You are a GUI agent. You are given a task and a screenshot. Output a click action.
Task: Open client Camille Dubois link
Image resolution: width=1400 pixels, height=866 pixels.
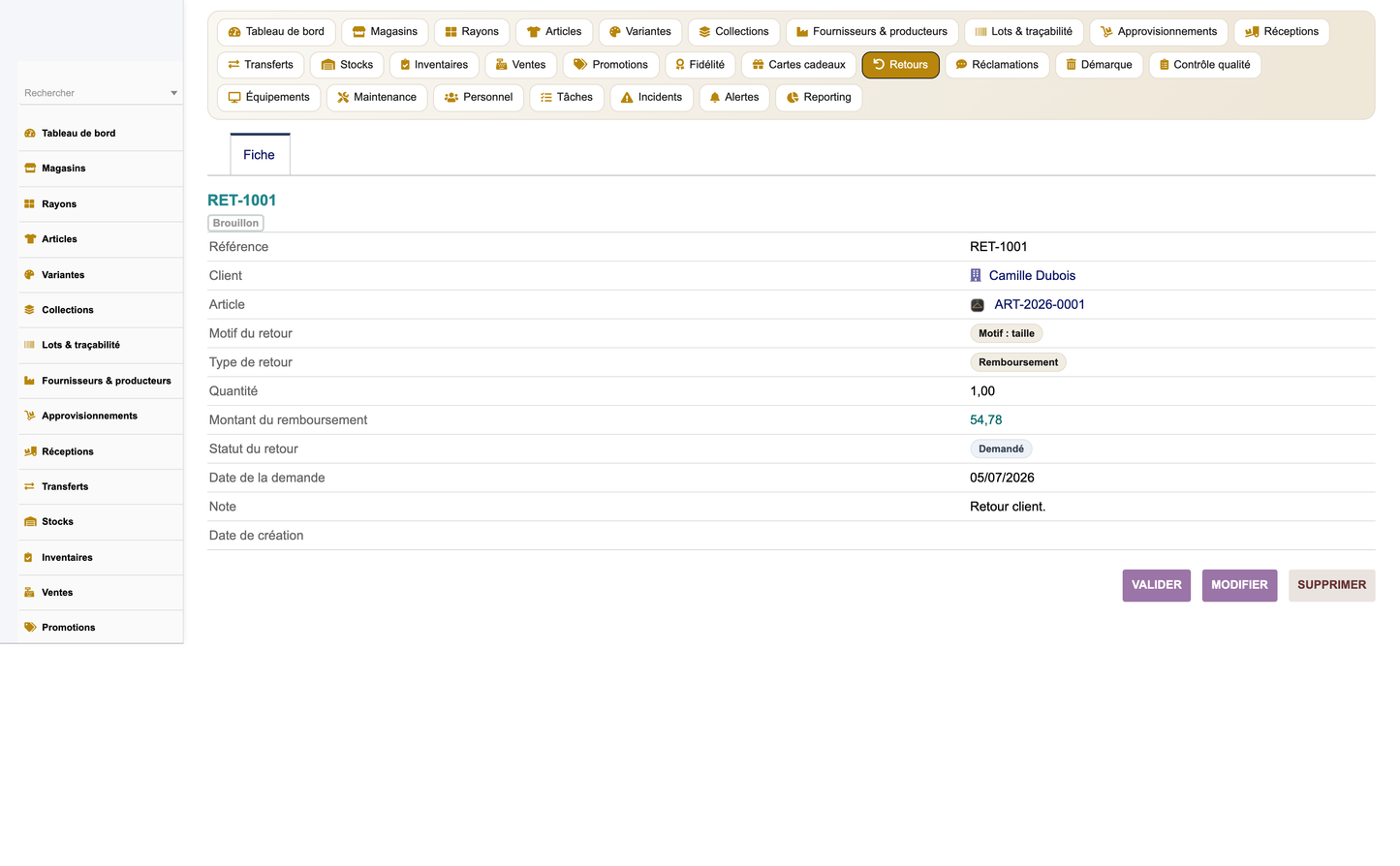tap(1032, 276)
